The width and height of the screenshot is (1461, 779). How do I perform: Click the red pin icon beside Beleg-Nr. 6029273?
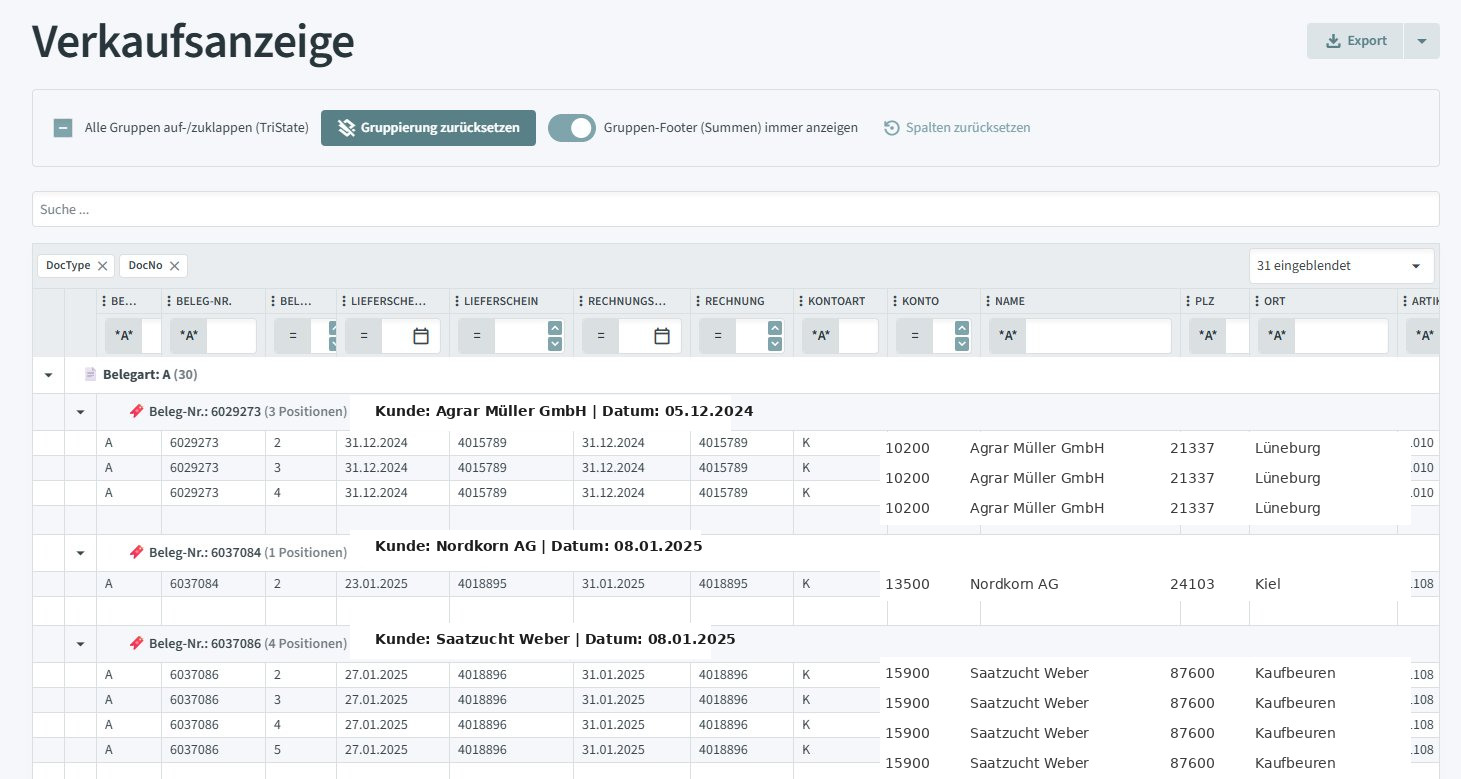[x=137, y=411]
